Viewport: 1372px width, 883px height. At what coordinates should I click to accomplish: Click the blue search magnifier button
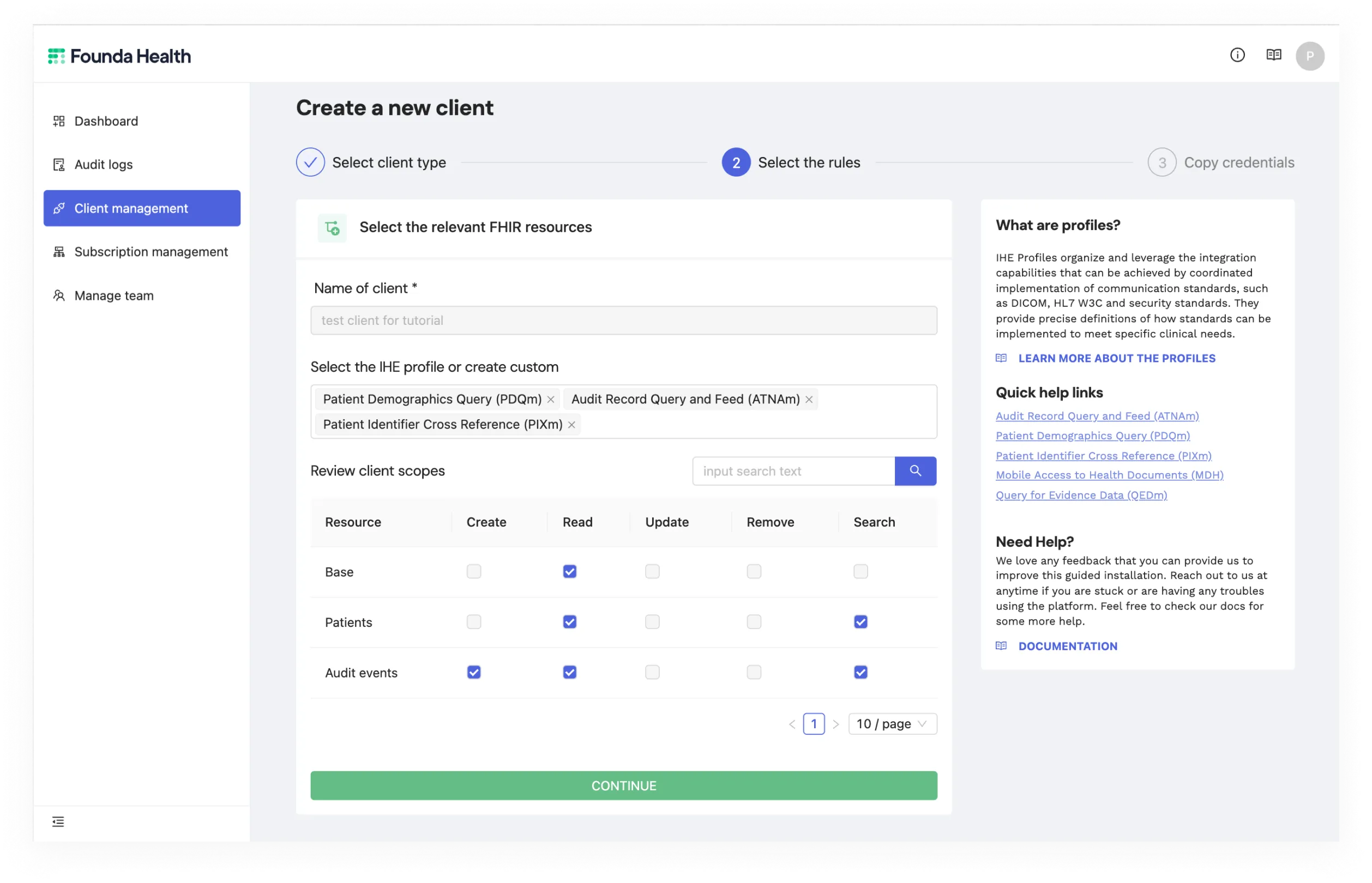tap(915, 471)
